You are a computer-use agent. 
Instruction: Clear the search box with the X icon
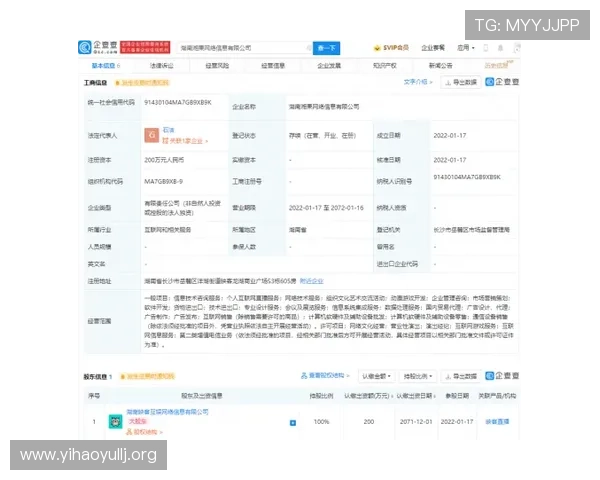308,48
